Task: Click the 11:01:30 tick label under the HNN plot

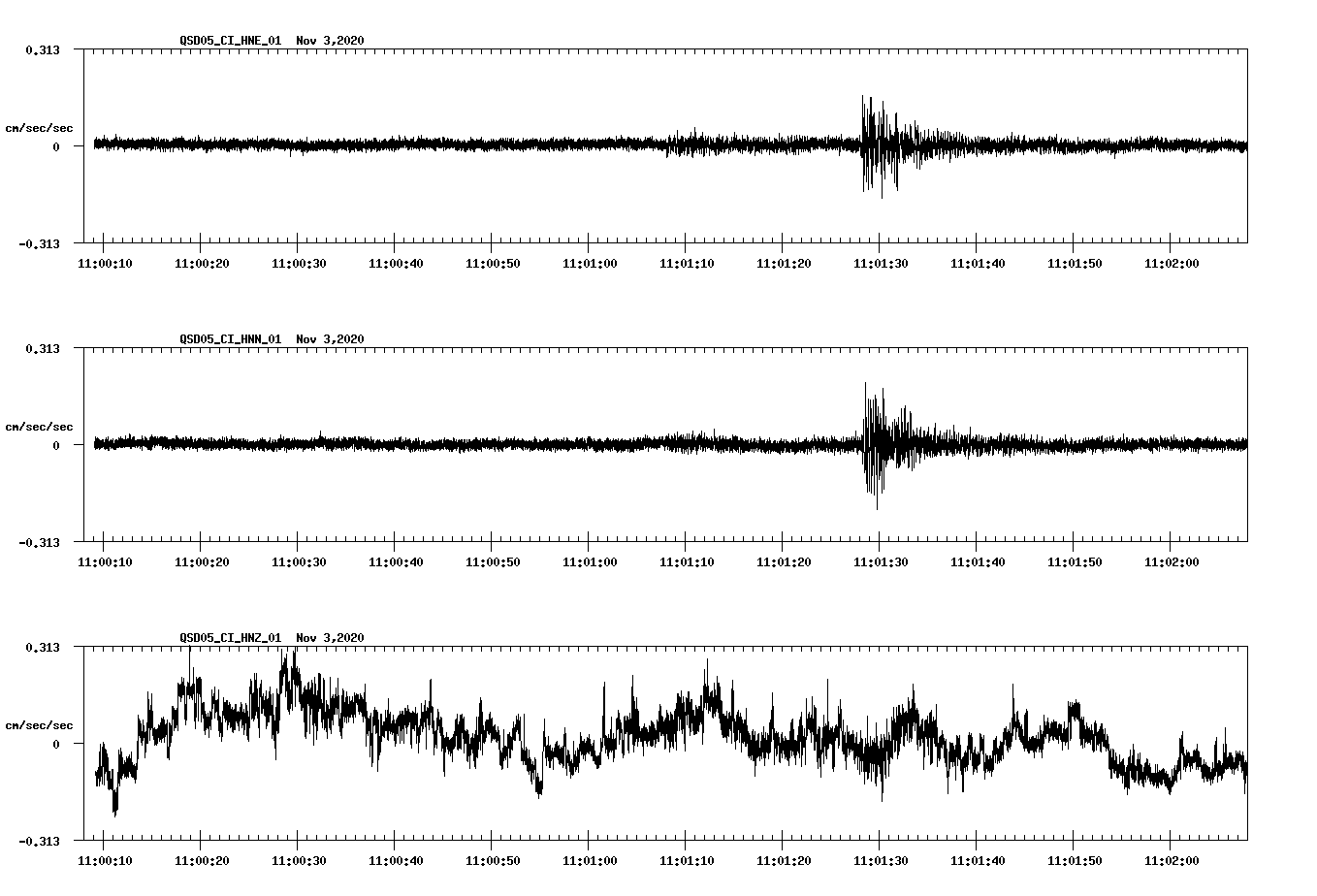Action: [x=879, y=560]
